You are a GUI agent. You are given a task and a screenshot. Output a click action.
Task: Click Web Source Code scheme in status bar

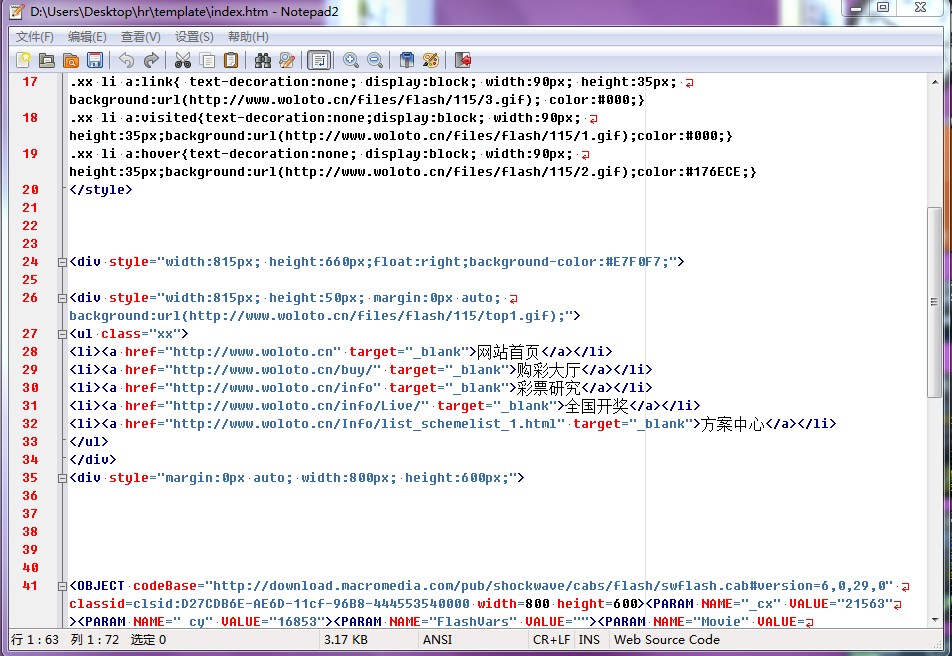tap(667, 640)
